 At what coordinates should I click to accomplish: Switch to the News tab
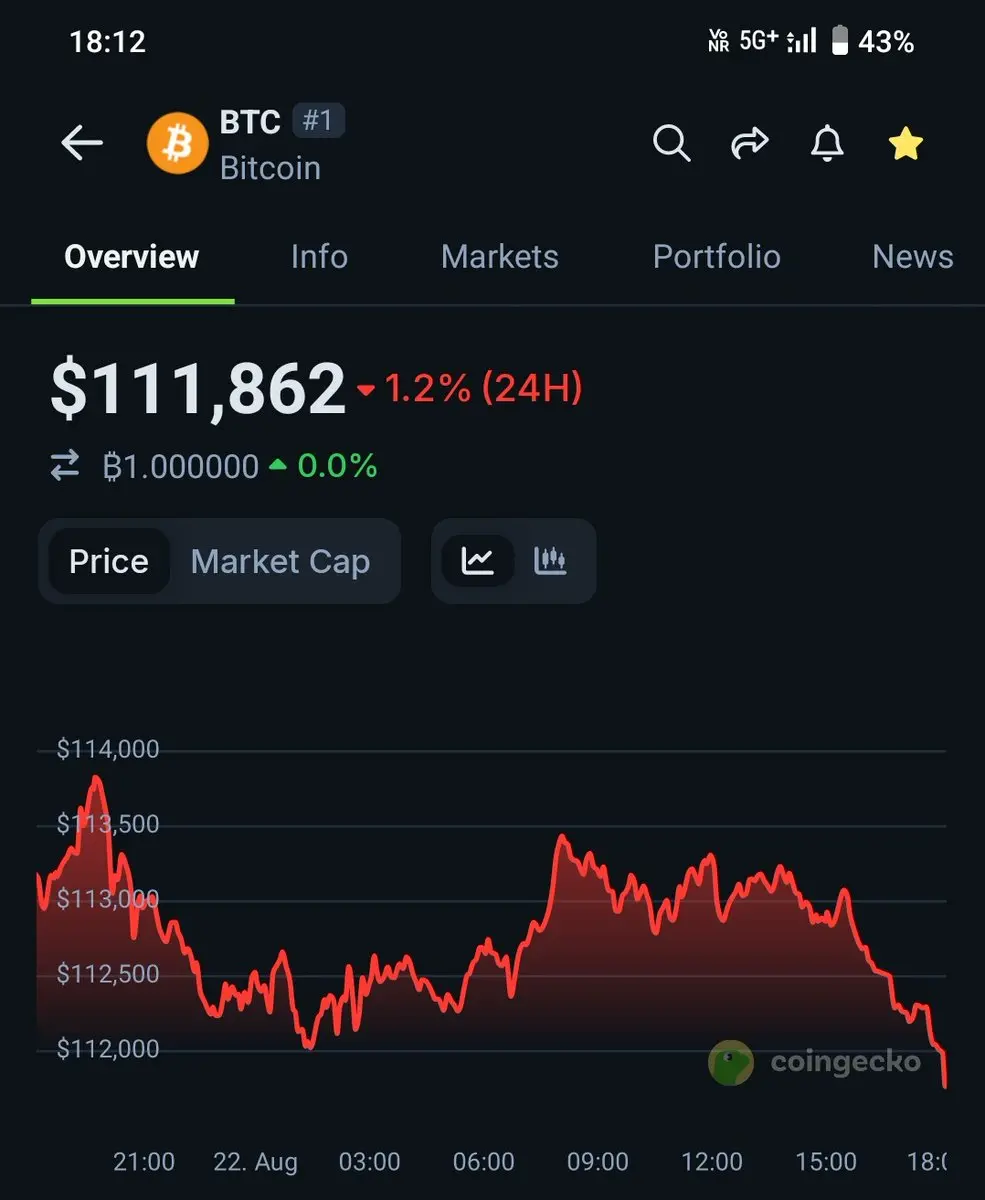913,257
